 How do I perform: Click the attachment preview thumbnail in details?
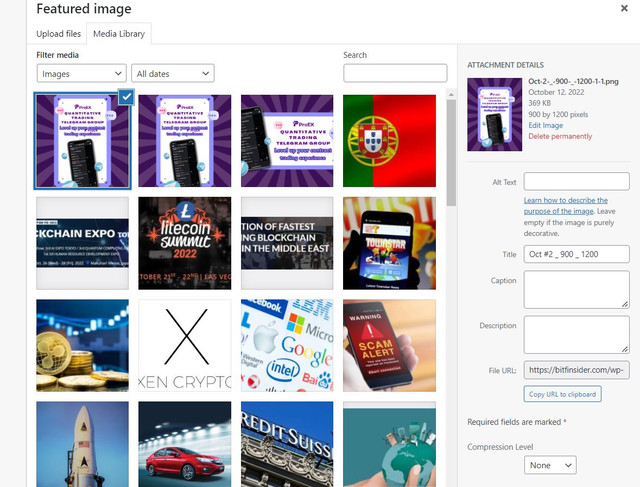coord(495,114)
